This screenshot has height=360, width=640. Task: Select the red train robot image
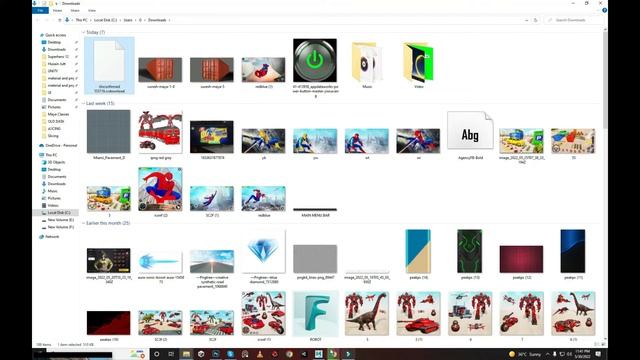(x=160, y=132)
